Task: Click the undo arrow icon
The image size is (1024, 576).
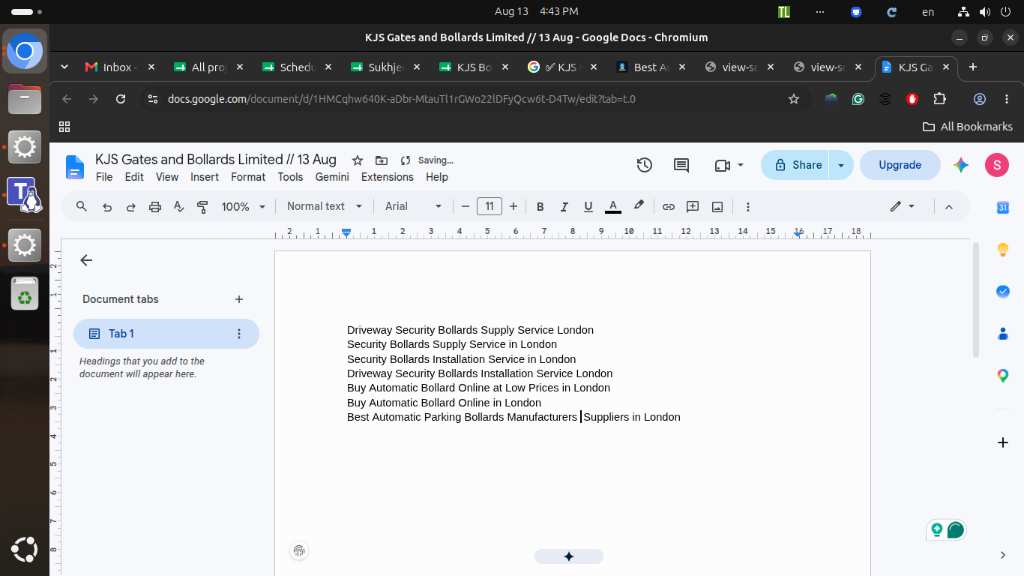Action: pos(107,207)
